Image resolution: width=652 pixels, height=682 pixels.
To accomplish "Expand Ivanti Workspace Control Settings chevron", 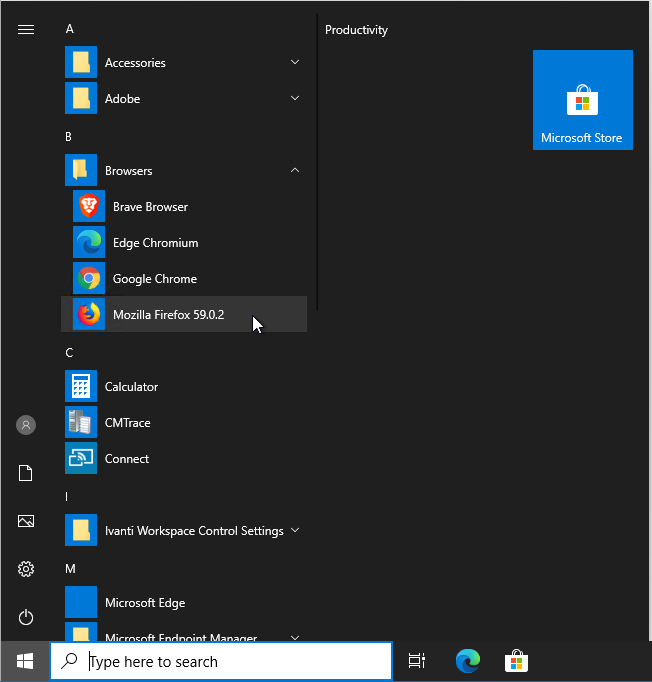I will point(295,530).
